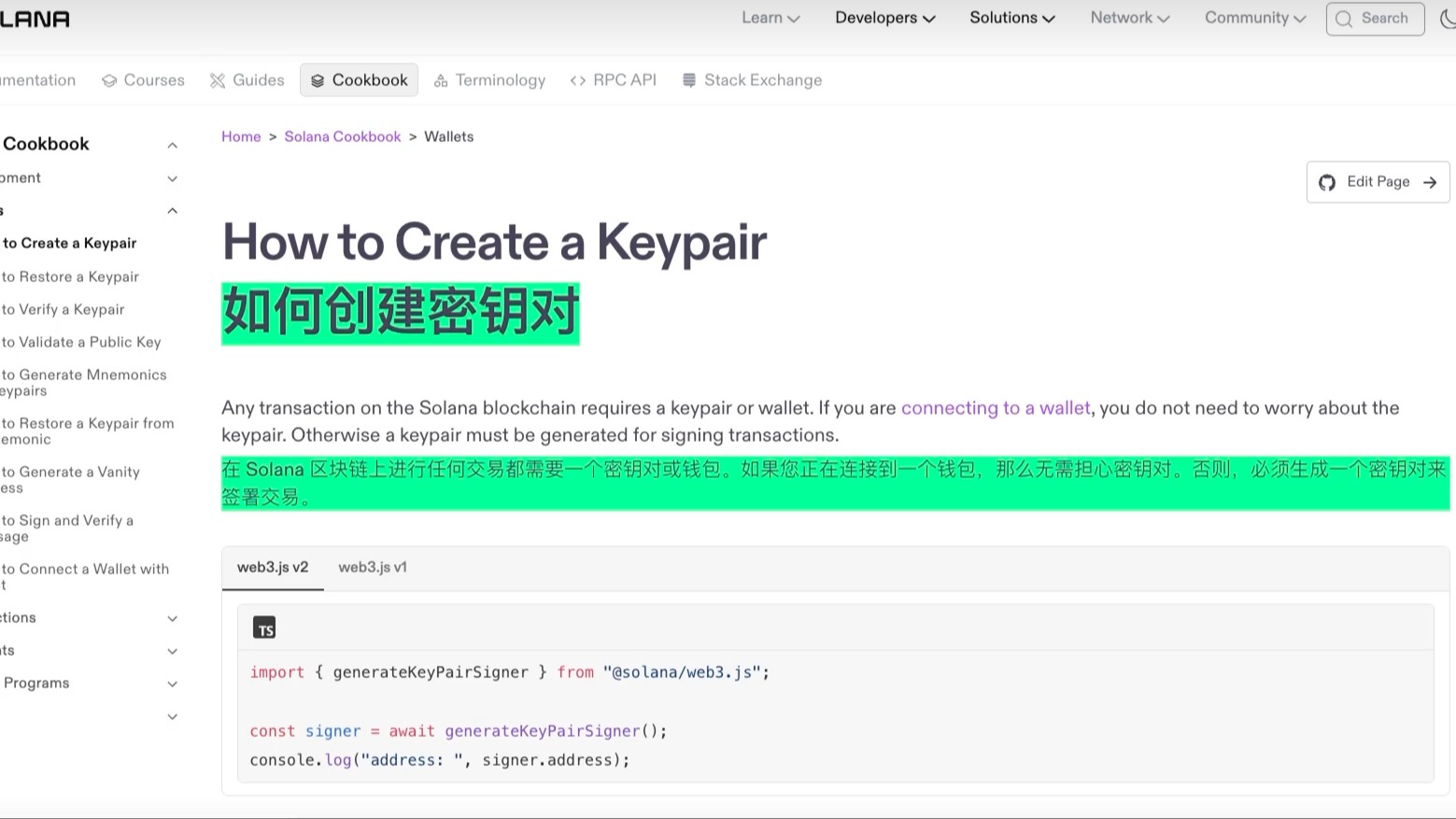Open the Community dropdown menu
The image size is (1456, 819).
click(x=1255, y=18)
